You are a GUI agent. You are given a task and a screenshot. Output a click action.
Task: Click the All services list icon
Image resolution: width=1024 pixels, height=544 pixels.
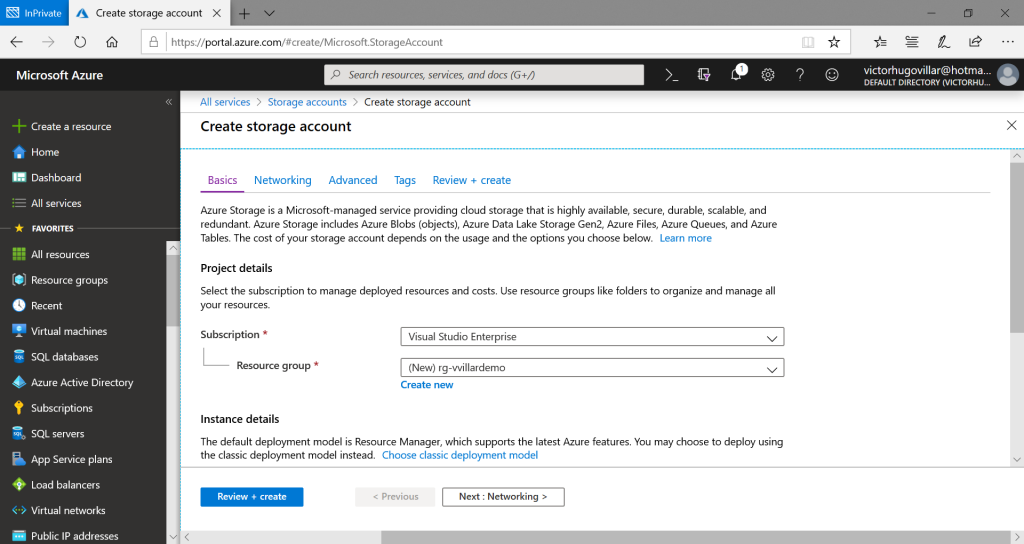(x=19, y=203)
